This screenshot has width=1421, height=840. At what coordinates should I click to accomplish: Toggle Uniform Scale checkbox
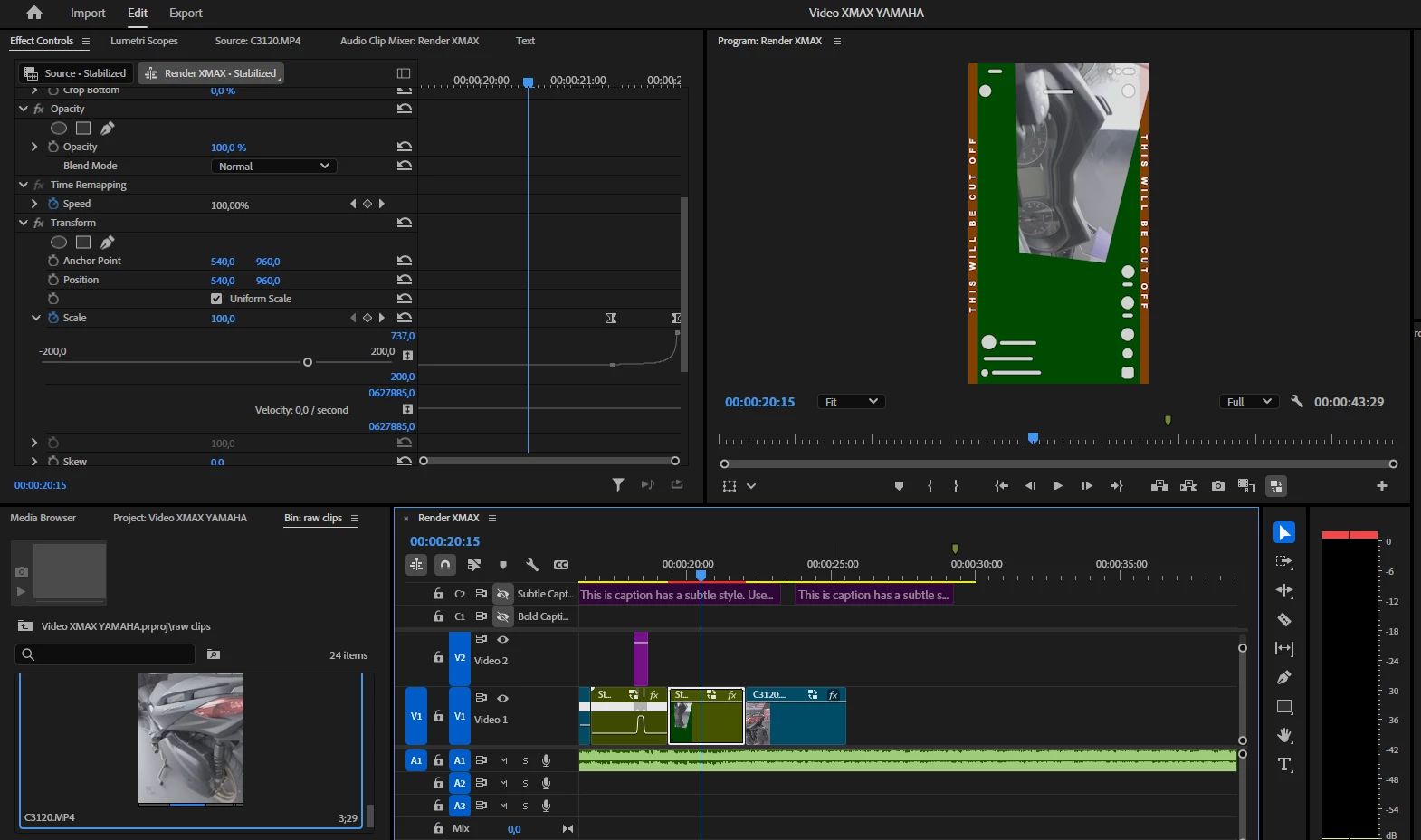coord(216,299)
